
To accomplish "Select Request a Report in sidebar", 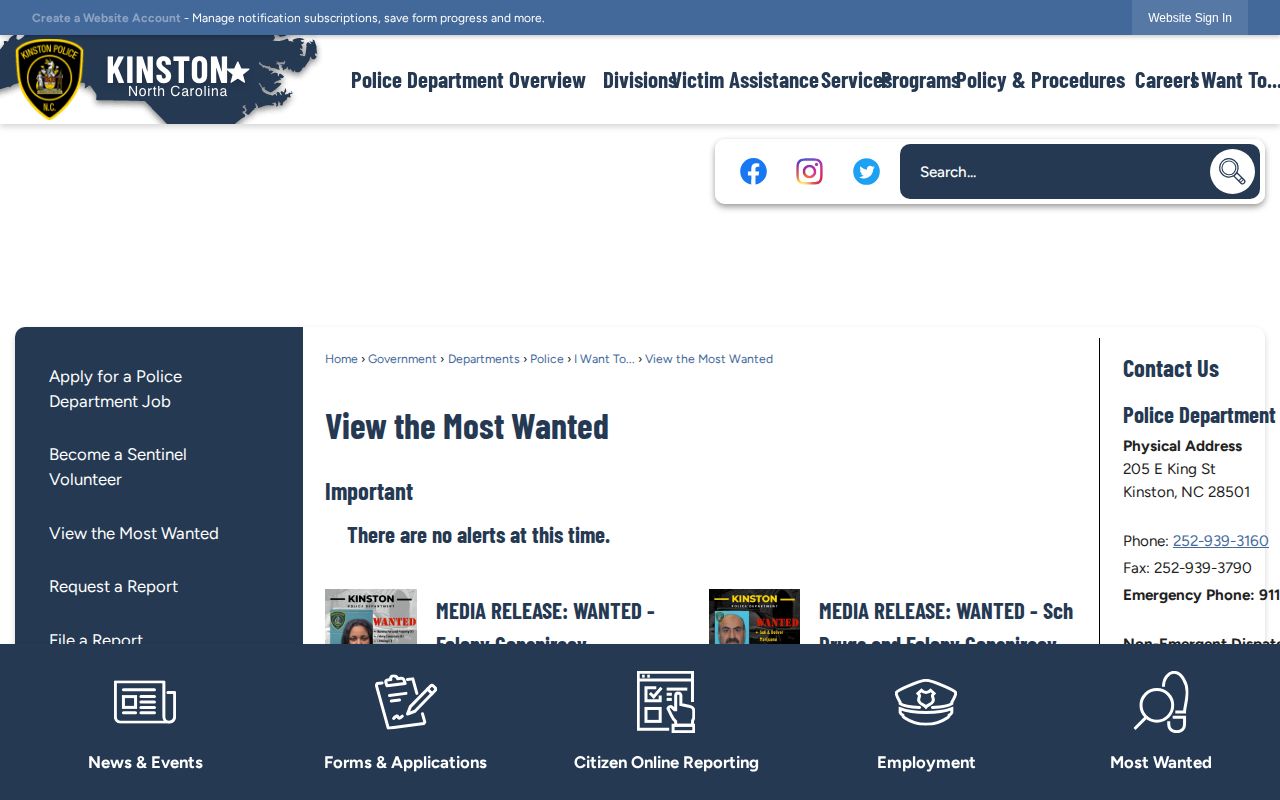I will click(113, 587).
